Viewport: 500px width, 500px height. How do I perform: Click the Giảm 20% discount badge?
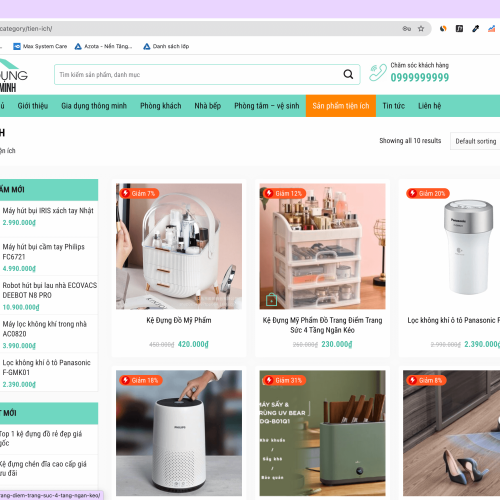(x=428, y=193)
